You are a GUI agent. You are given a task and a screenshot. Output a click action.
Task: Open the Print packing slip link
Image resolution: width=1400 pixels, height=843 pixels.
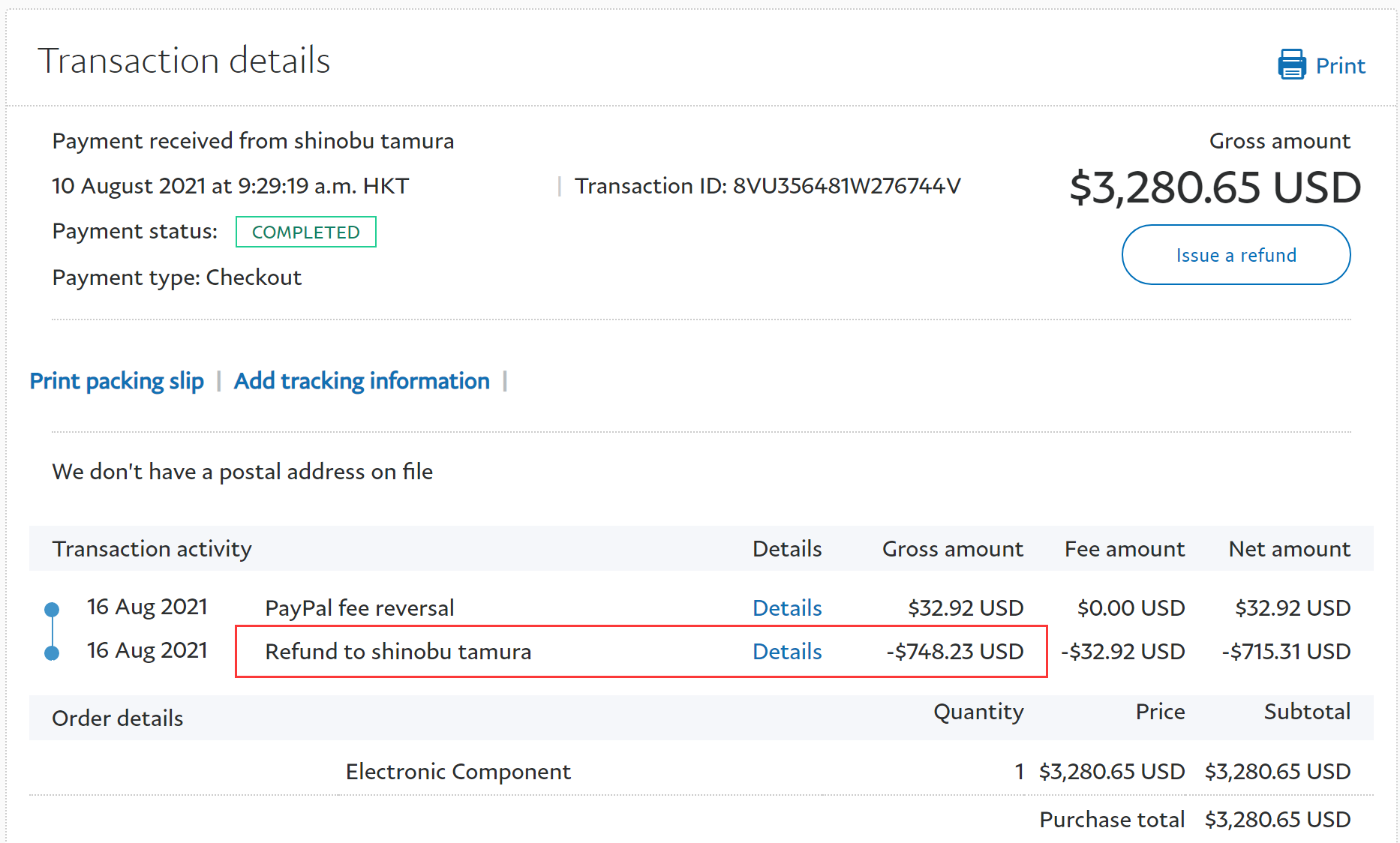(x=117, y=381)
